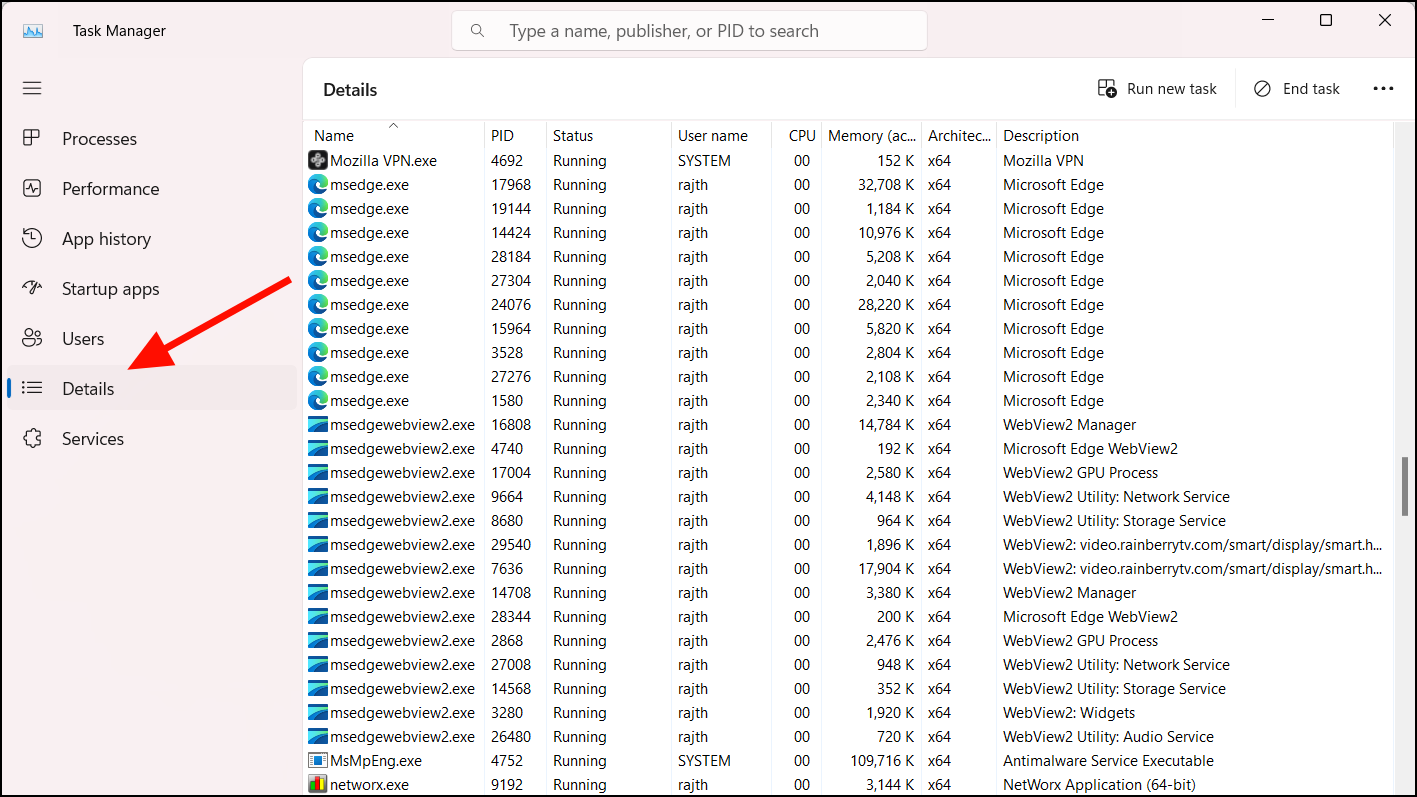
Task: Focus the name, publisher, or PID search field
Action: [x=689, y=31]
